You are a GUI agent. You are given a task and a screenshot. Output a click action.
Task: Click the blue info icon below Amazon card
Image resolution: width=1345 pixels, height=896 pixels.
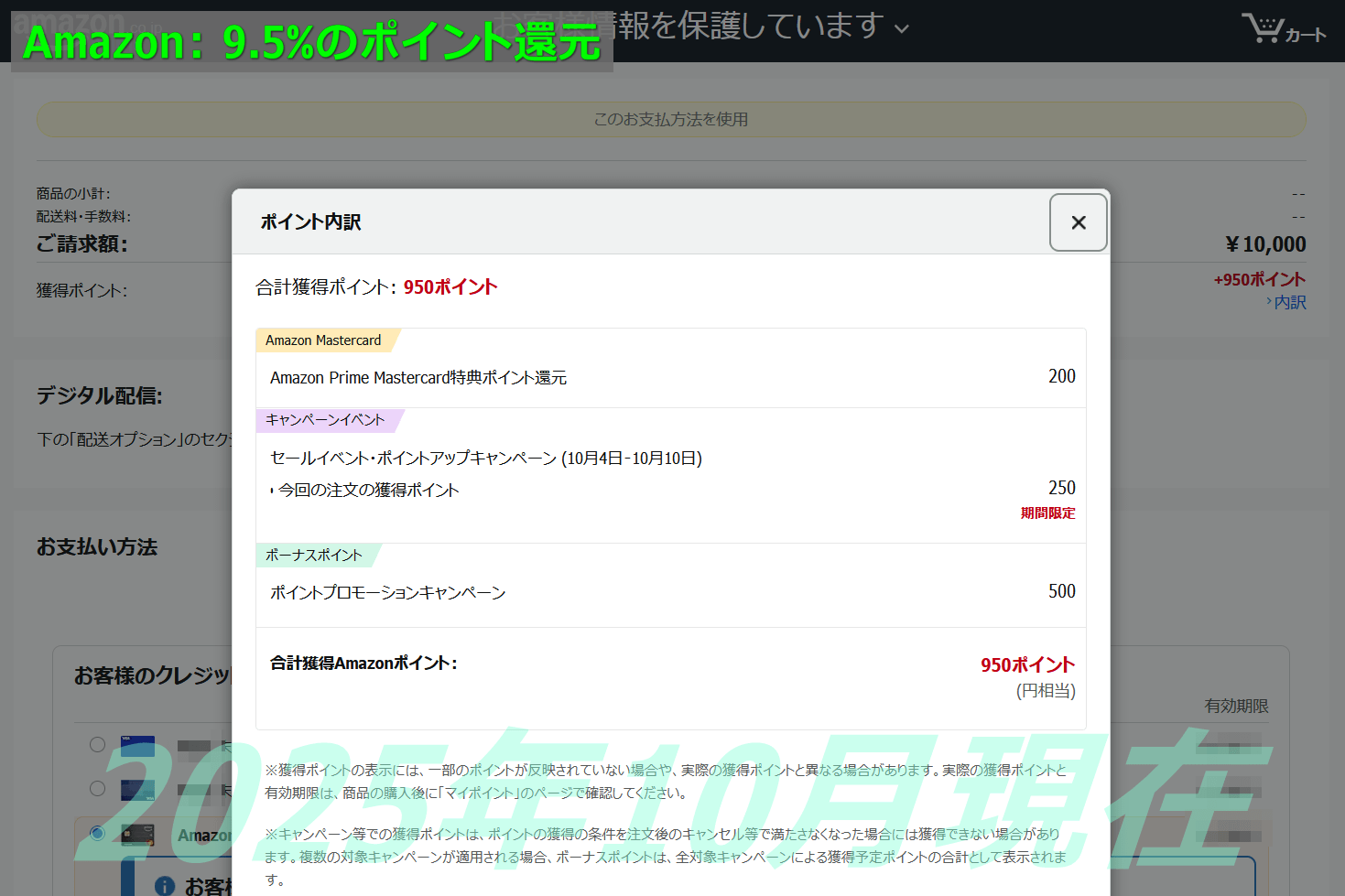pos(165,885)
